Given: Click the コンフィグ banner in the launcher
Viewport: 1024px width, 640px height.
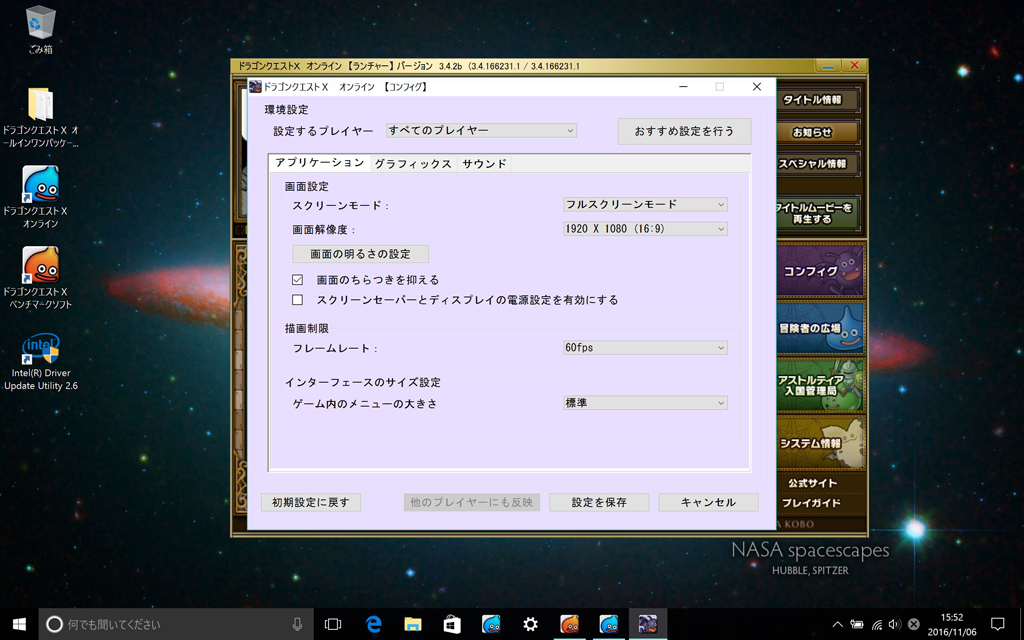Looking at the screenshot, I should point(820,270).
